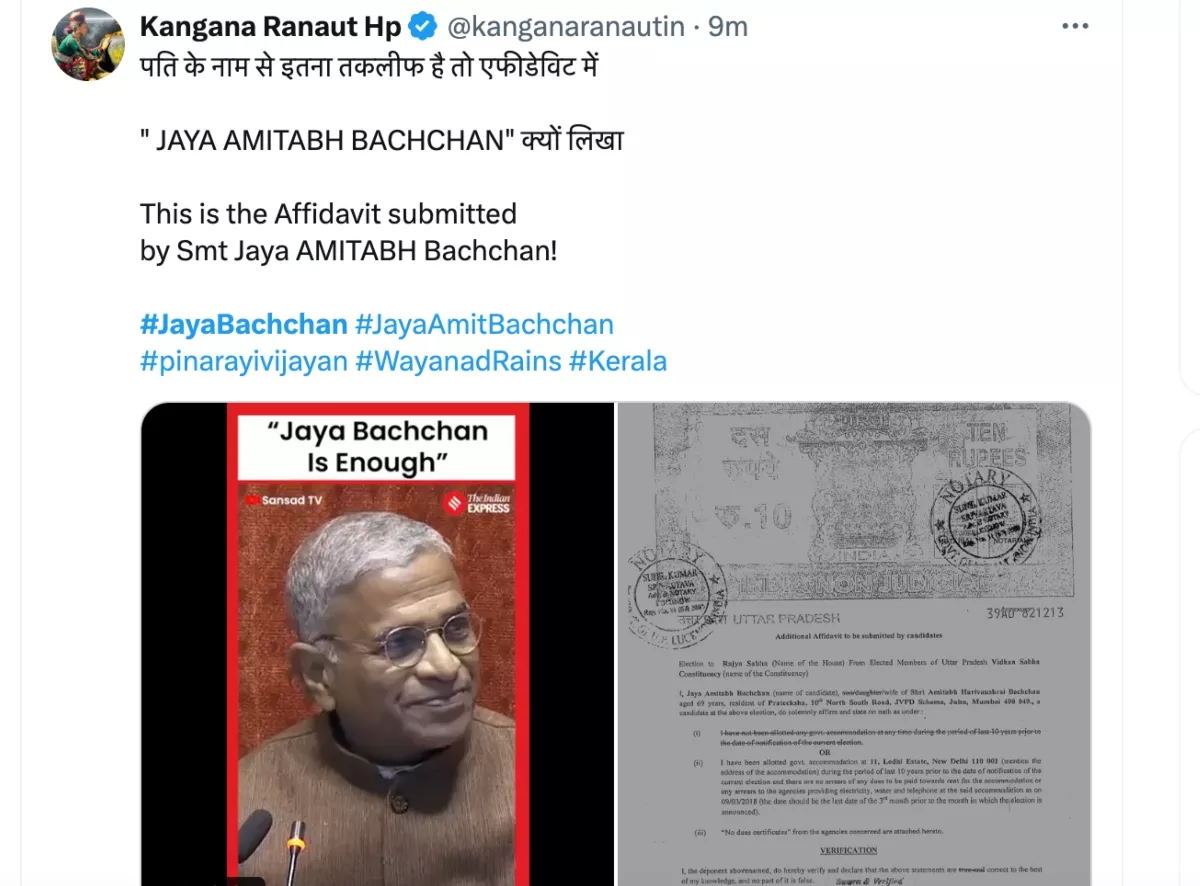The height and width of the screenshot is (886, 1200).
Task: Click the blue verified badge
Action: coord(425,27)
